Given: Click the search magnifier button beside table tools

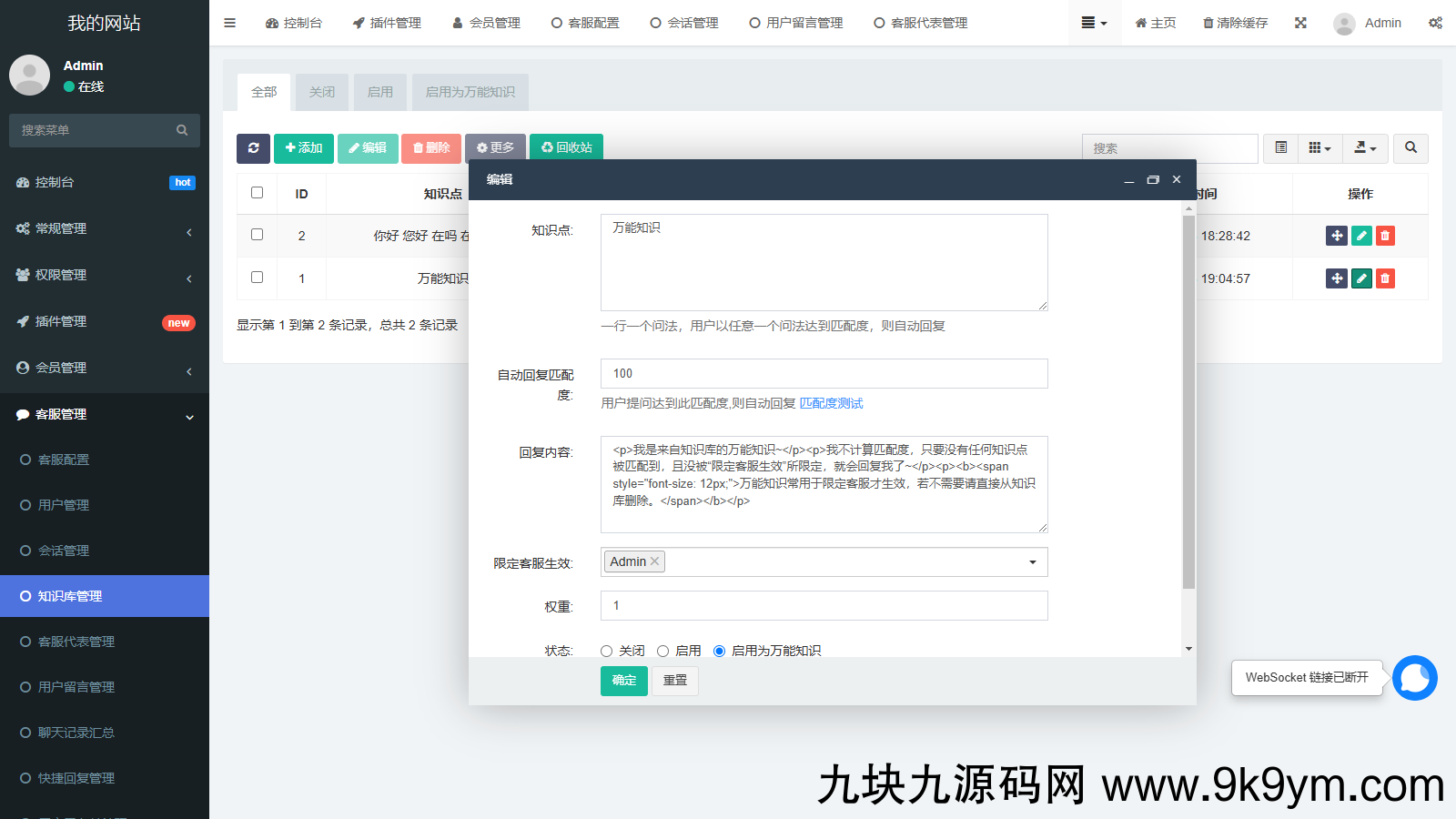Looking at the screenshot, I should (1410, 148).
